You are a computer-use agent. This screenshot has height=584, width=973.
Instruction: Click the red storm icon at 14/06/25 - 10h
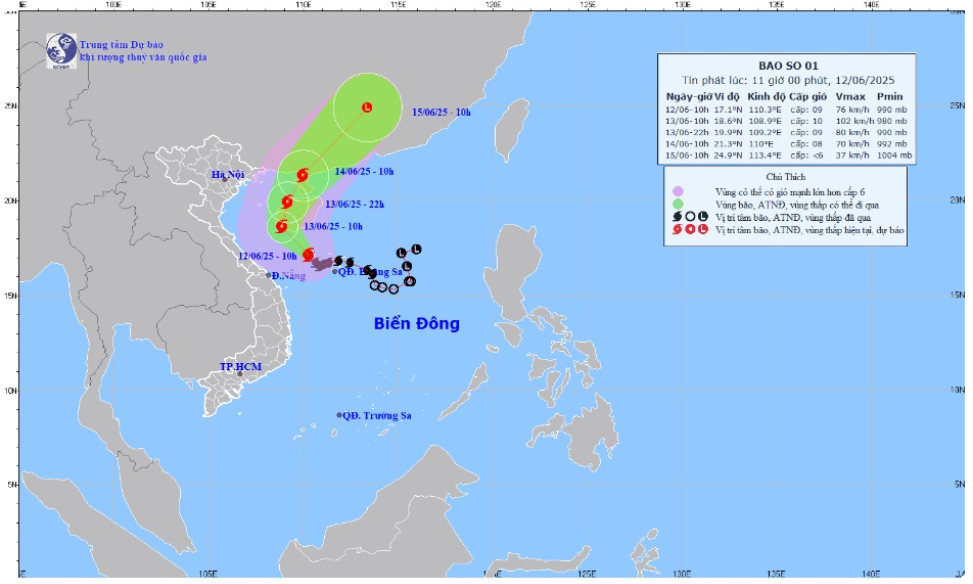point(302,175)
